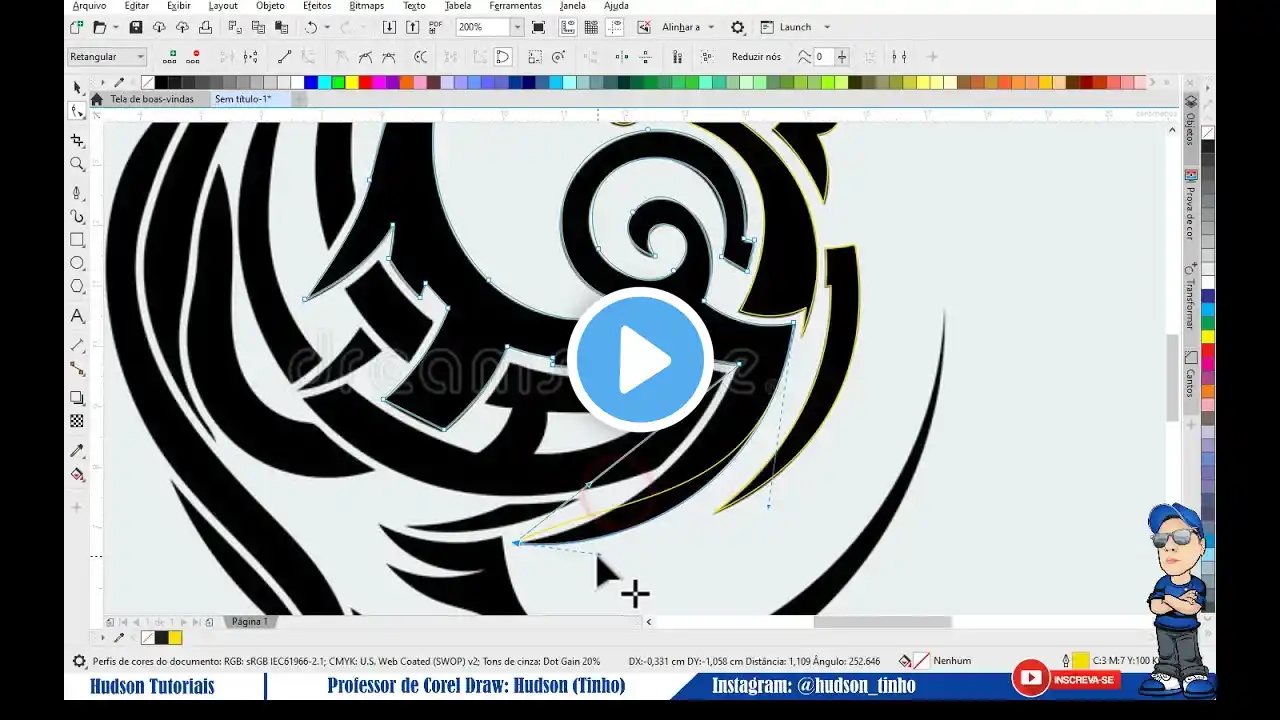Choose the Parallel Dimension tool
Viewport: 1280px width, 720px height.
point(77,345)
